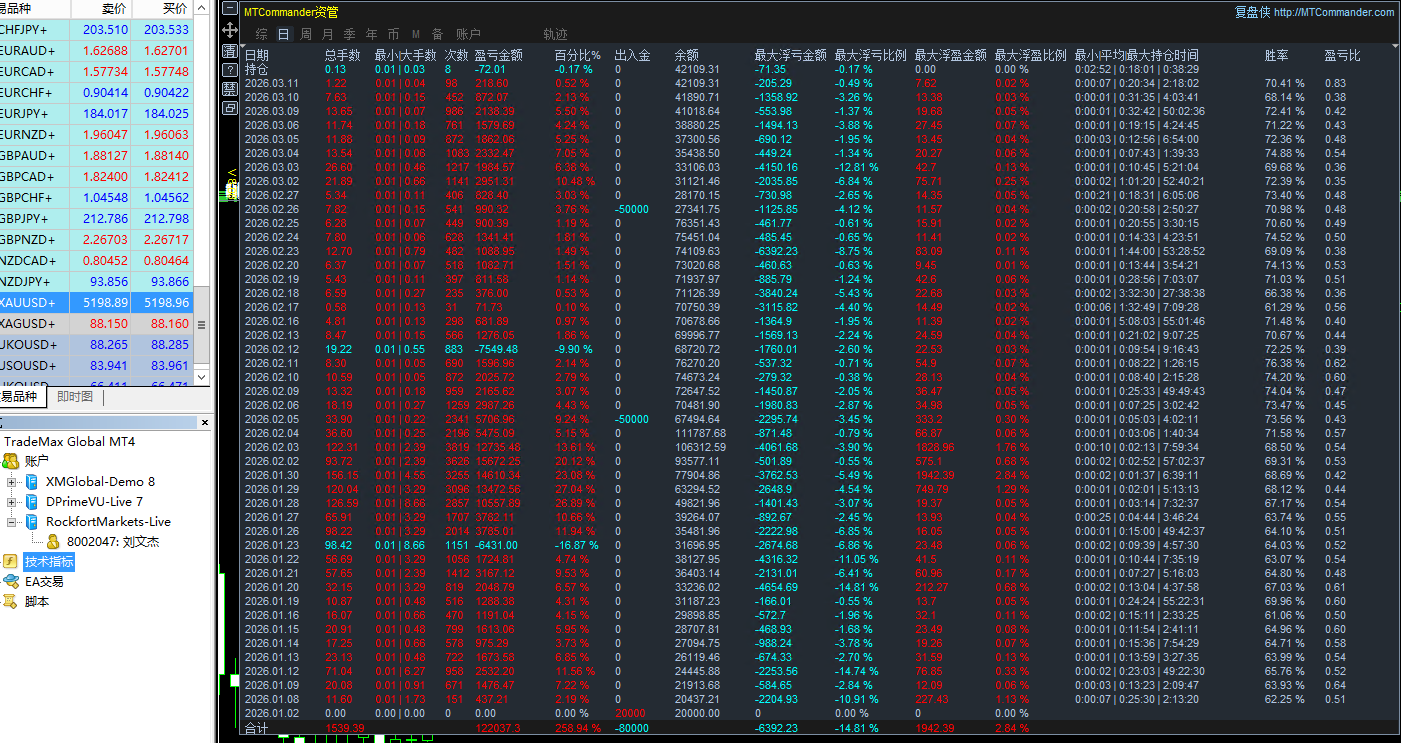Viewport: 1401px width, 743px height.
Task: Open the 季 quarterly tab
Action: 349,34
